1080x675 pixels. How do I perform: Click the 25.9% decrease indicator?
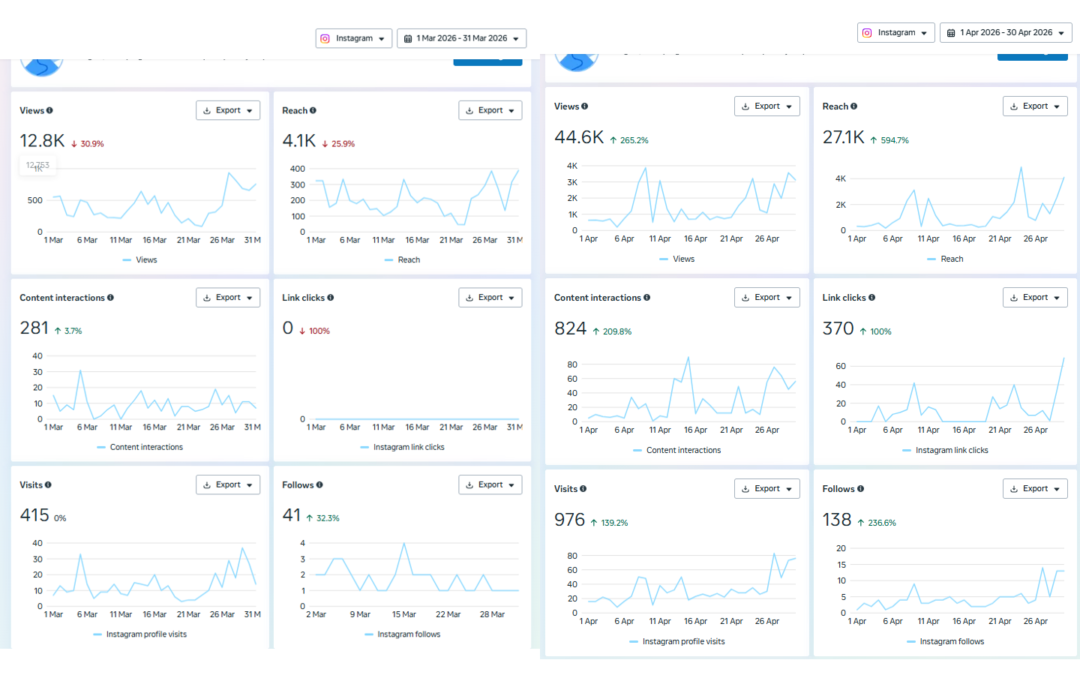[338, 144]
